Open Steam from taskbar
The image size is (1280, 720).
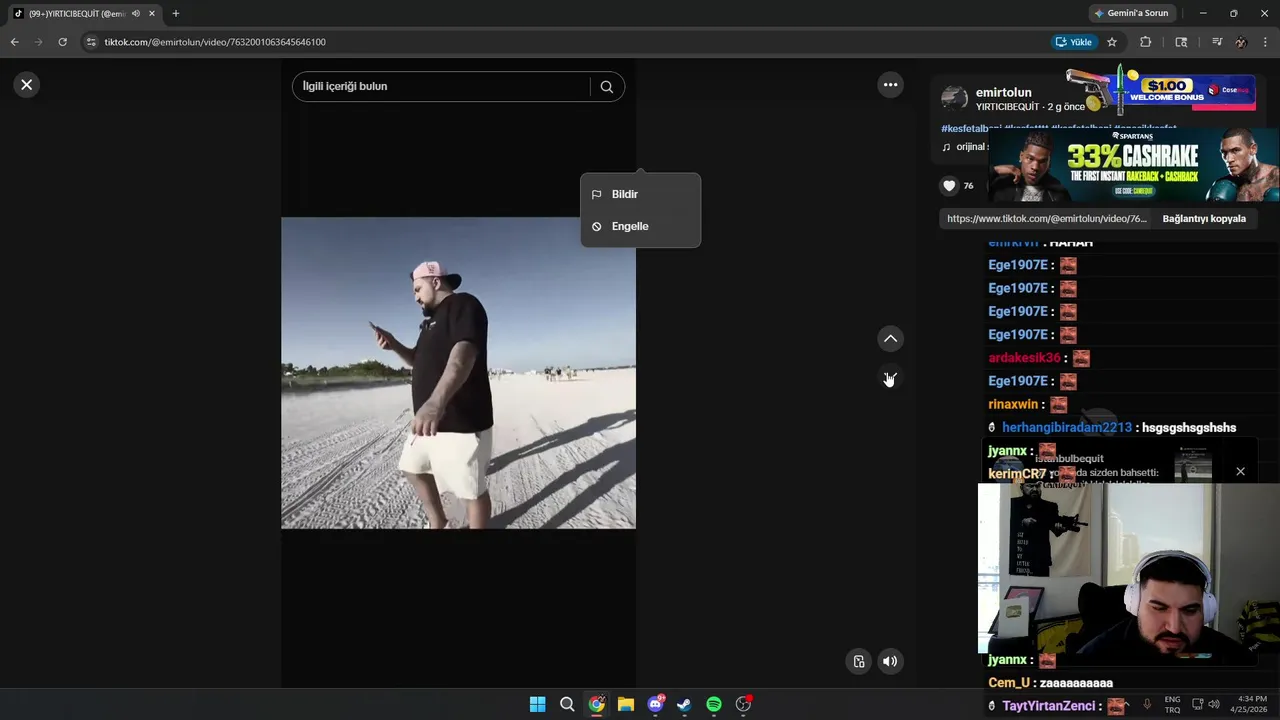pos(684,704)
